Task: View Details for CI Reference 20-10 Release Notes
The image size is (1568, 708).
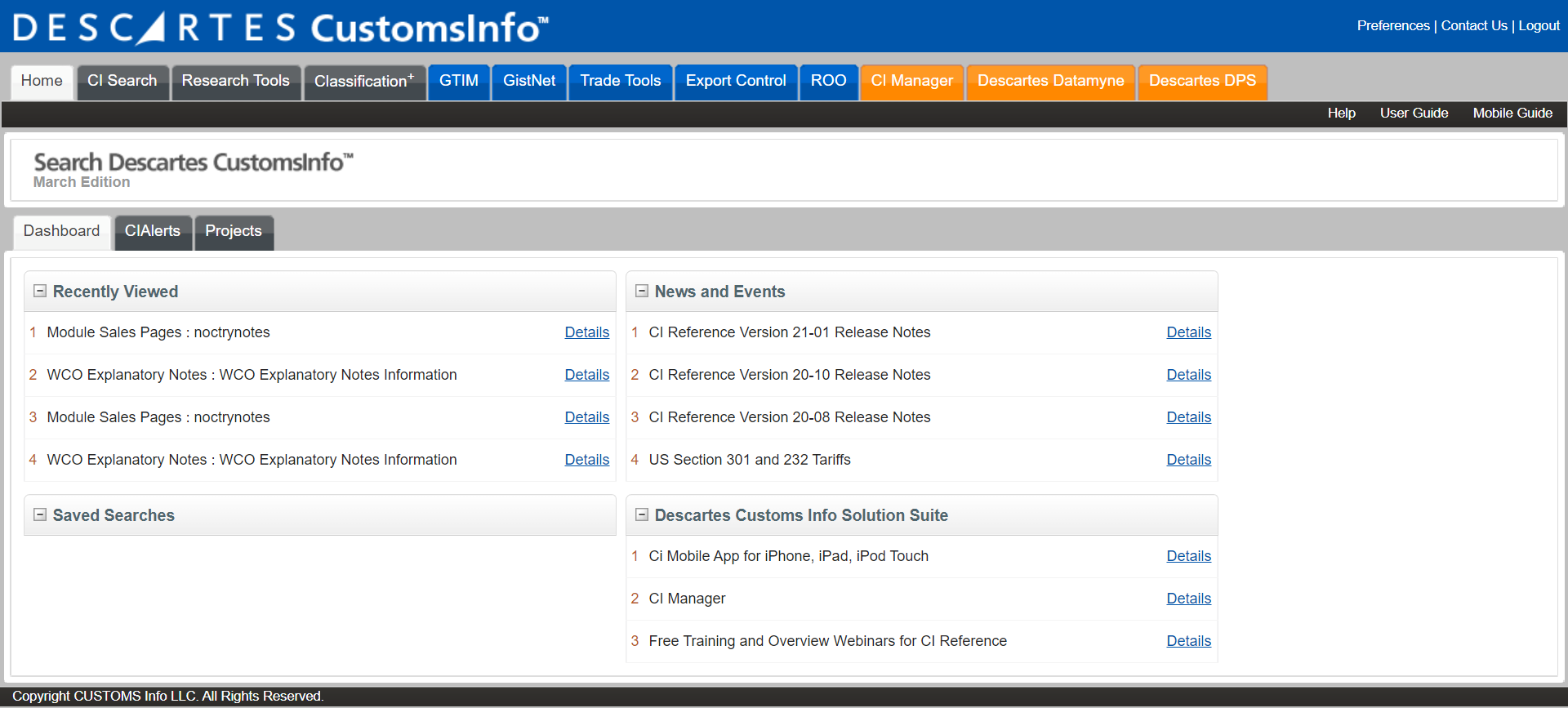Action: tap(1189, 375)
